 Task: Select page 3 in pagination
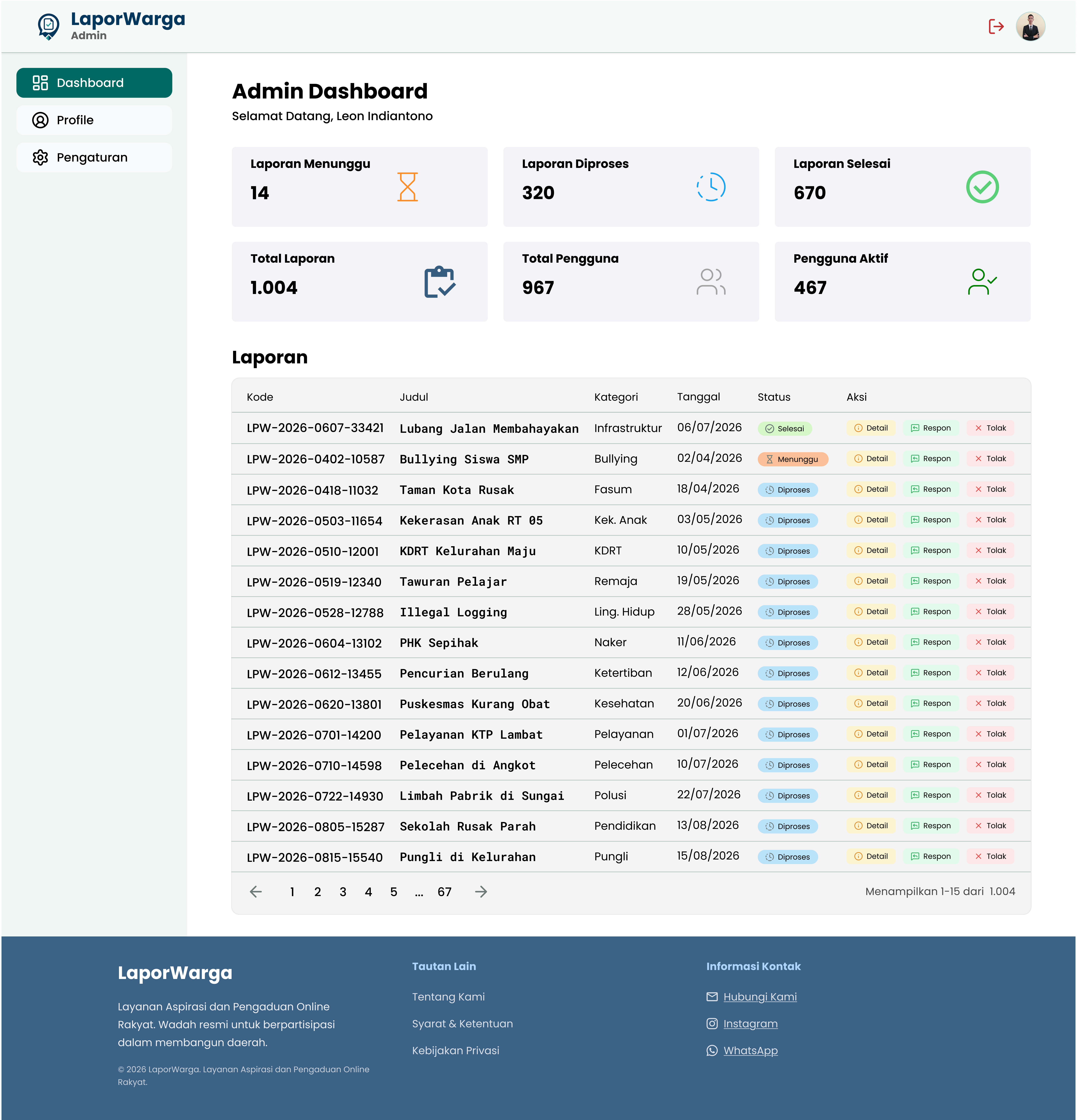click(x=343, y=892)
